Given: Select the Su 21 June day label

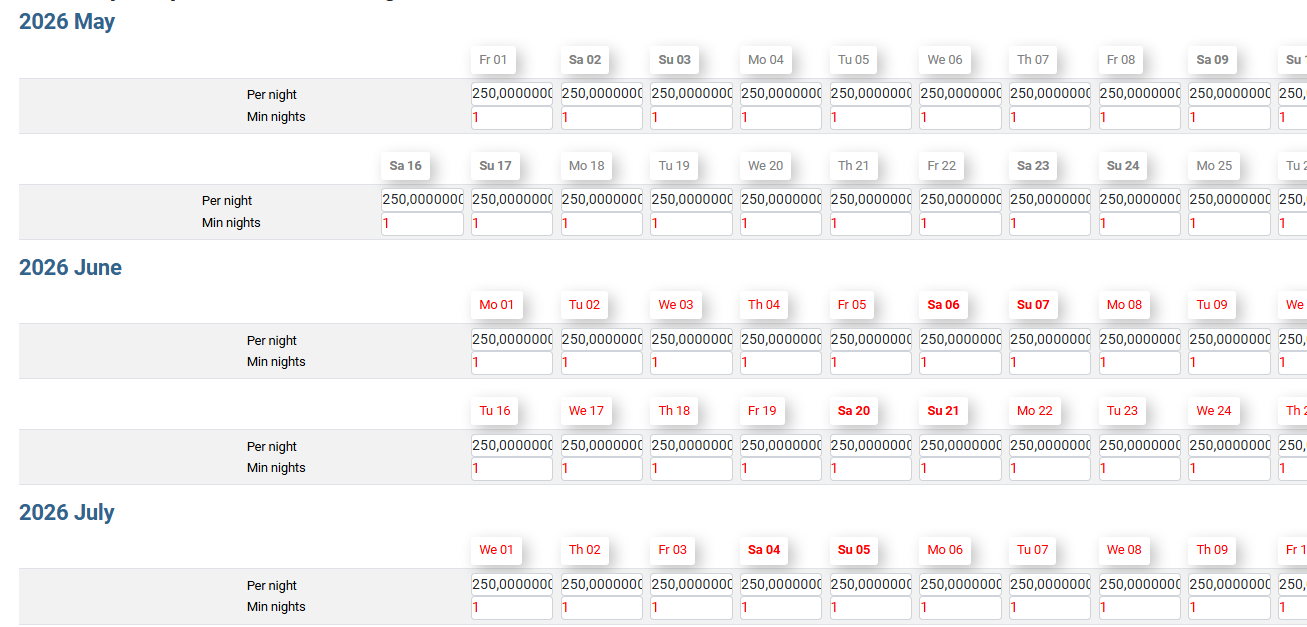Looking at the screenshot, I should (x=943, y=411).
